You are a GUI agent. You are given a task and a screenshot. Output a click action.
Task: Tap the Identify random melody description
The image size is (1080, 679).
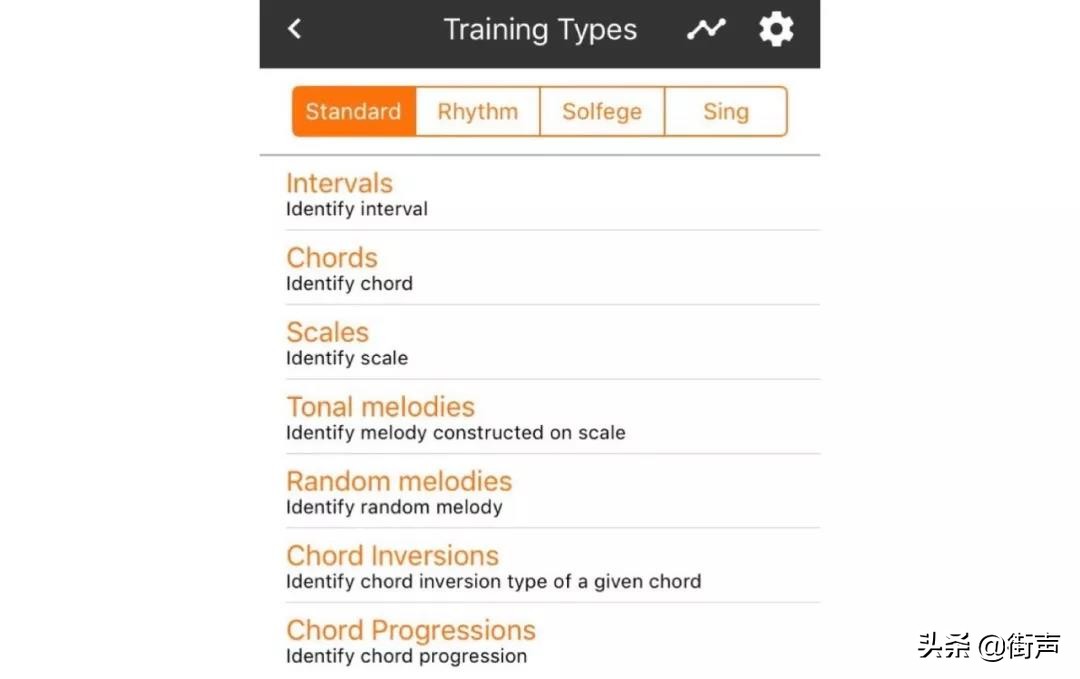394,507
